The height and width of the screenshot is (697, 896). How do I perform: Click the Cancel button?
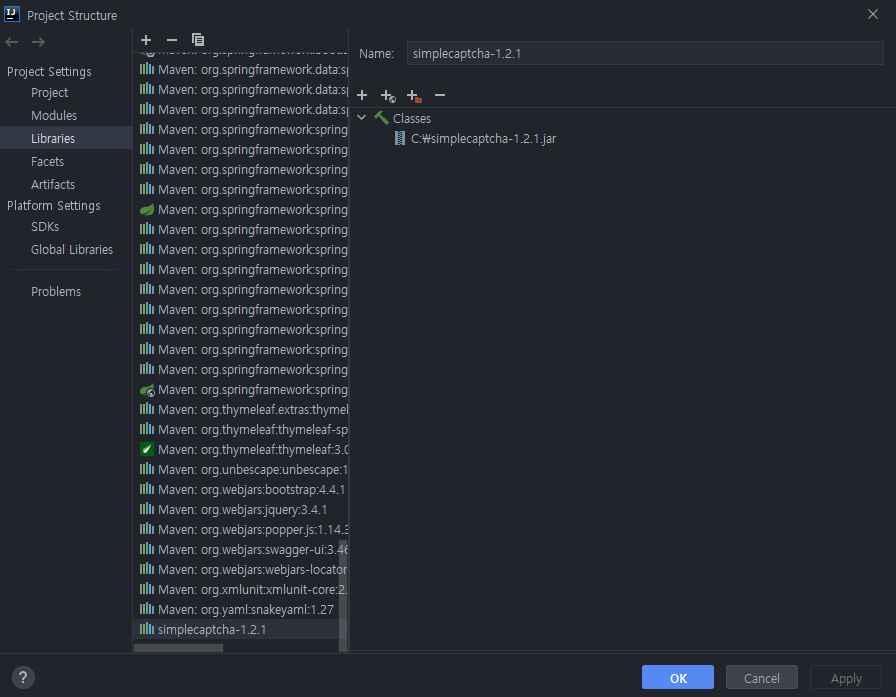point(762,678)
